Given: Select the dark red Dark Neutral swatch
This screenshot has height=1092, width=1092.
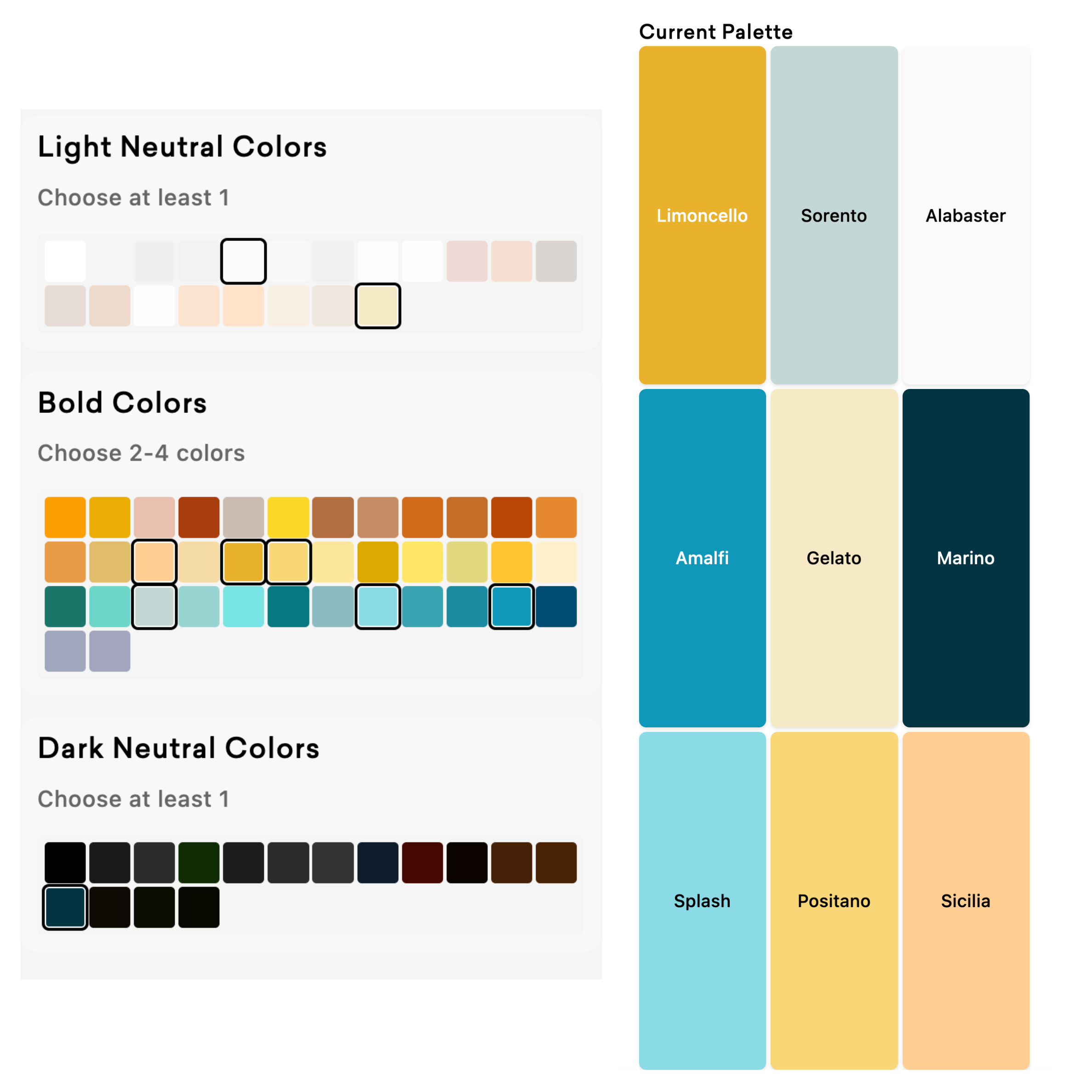Looking at the screenshot, I should tap(422, 862).
